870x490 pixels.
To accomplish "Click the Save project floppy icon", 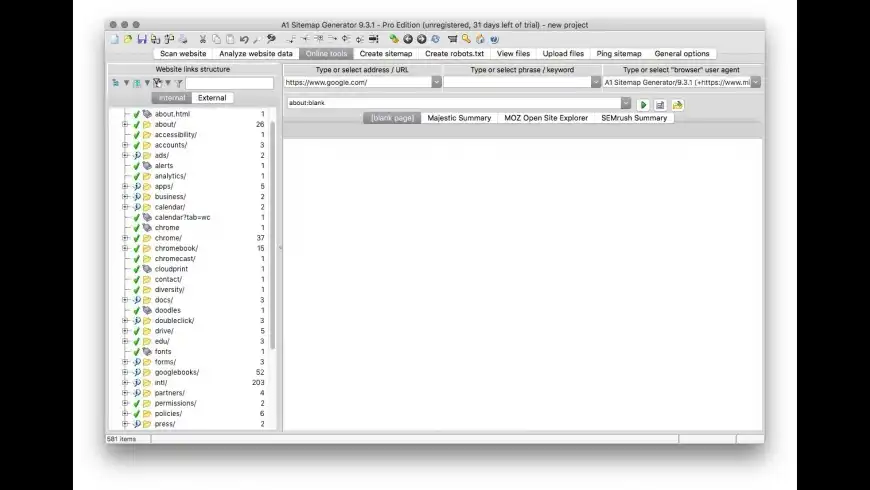I will (x=142, y=39).
